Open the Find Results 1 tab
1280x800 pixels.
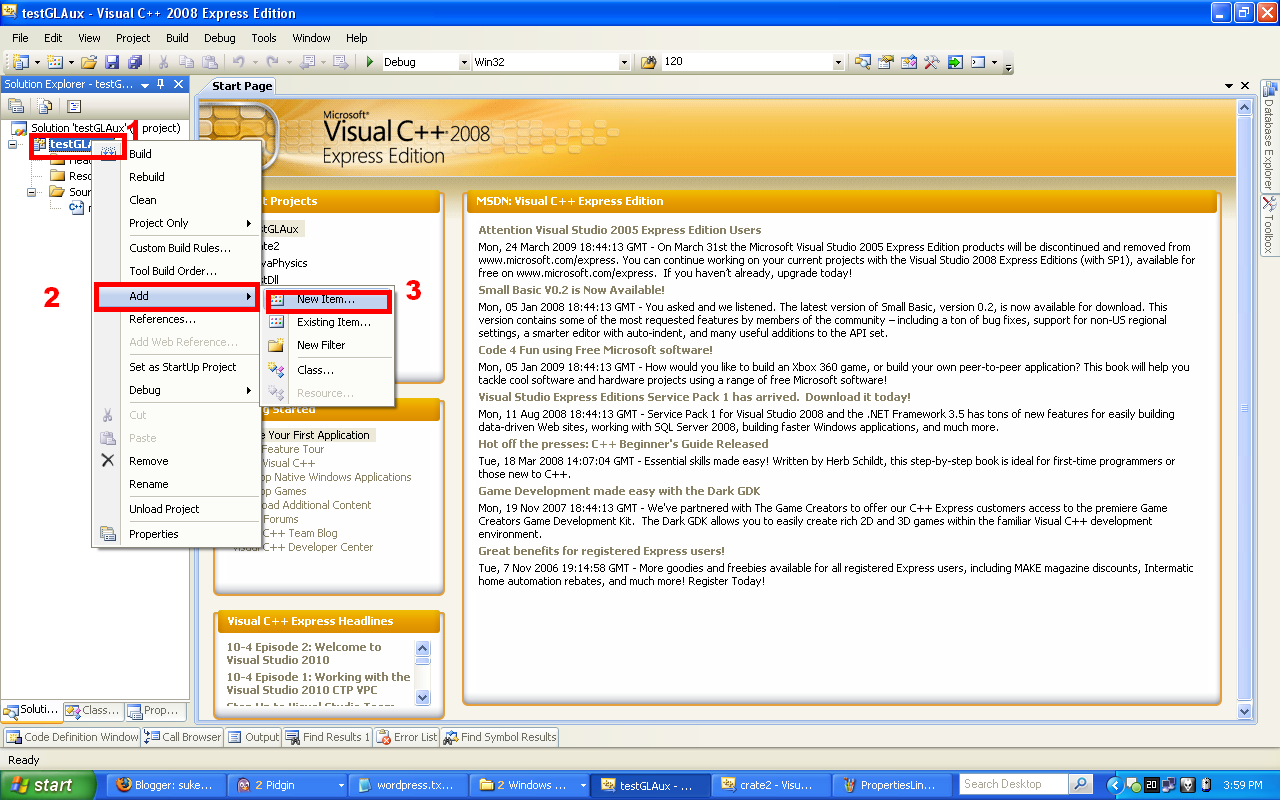pyautogui.click(x=328, y=737)
